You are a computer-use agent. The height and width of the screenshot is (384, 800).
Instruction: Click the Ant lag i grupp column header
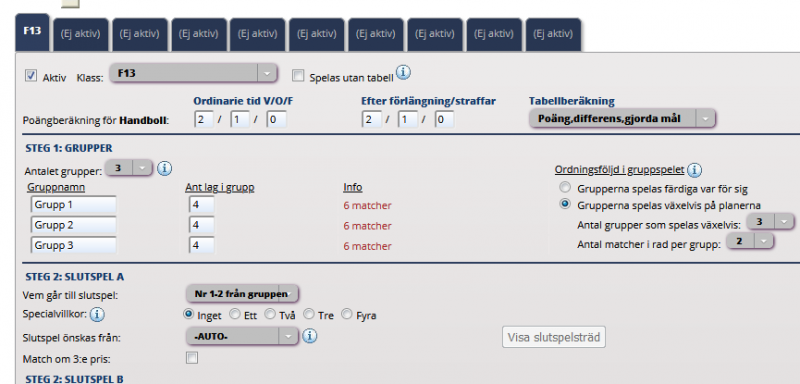[220, 188]
